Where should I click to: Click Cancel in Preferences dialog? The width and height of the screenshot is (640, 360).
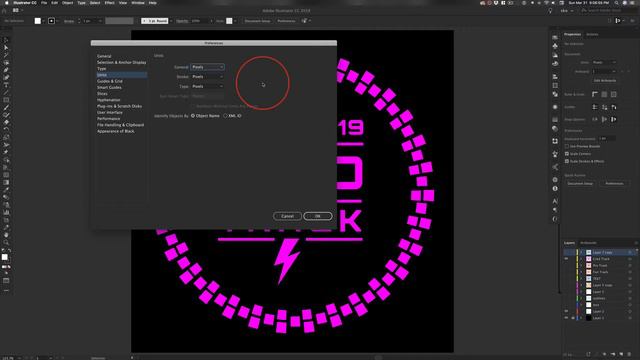coord(287,216)
